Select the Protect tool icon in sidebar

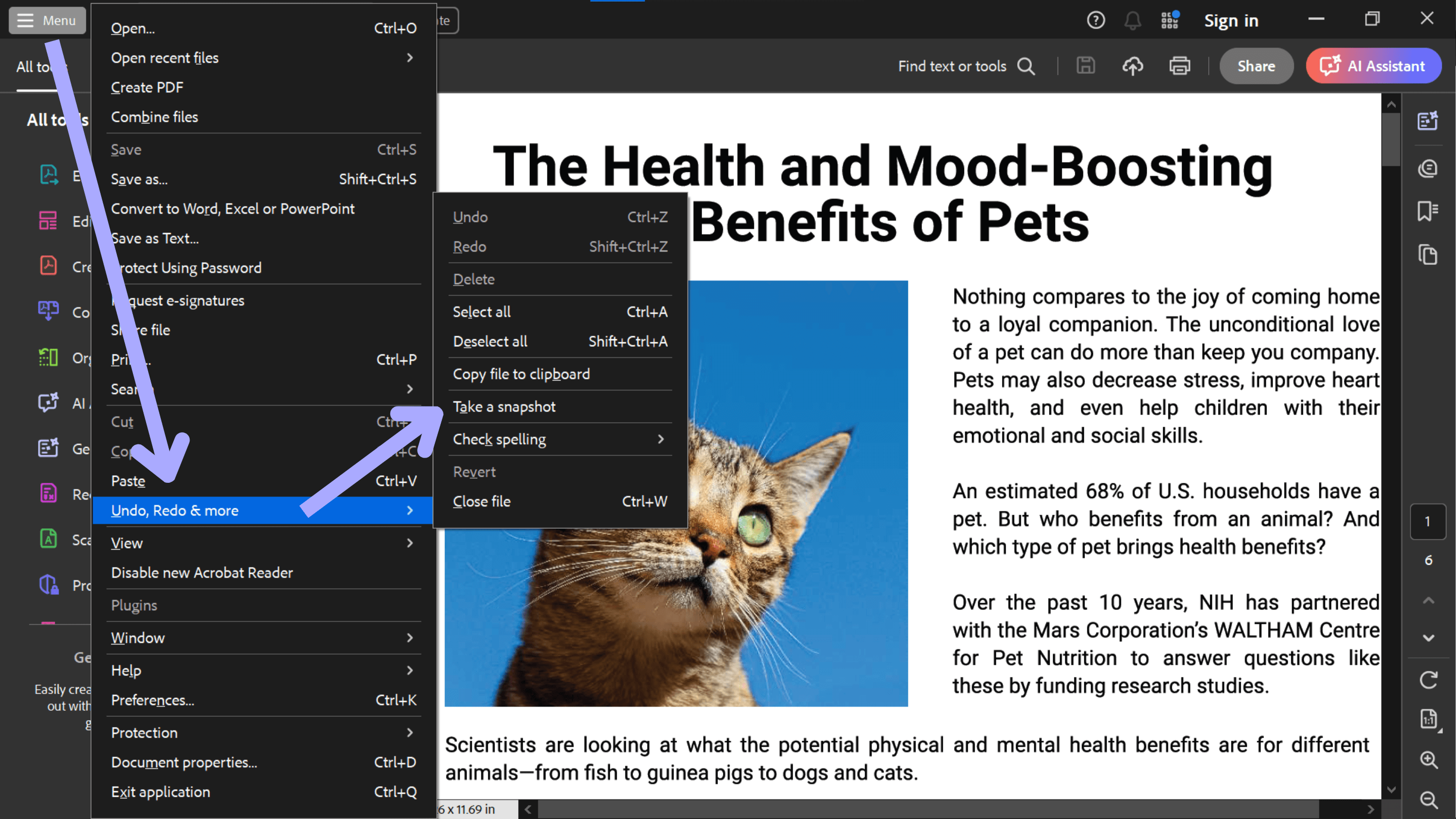pos(48,585)
